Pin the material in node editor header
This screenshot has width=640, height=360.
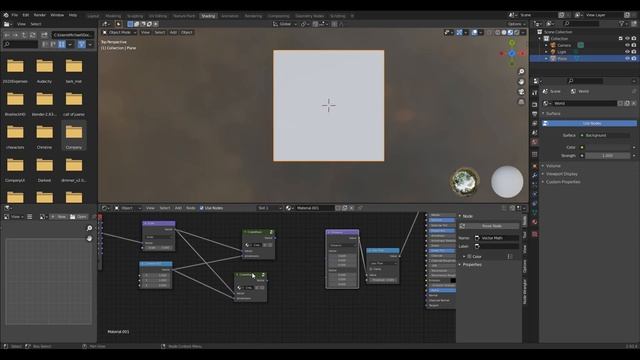click(360, 208)
